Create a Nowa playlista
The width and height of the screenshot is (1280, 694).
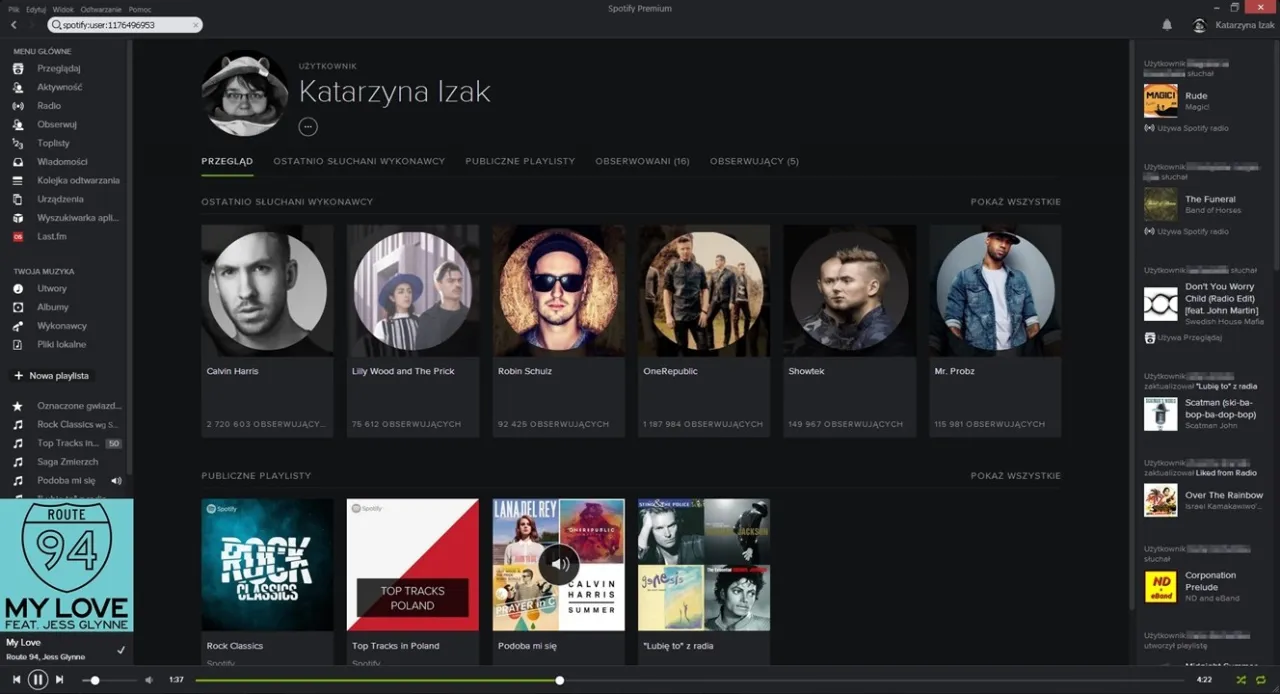52,376
